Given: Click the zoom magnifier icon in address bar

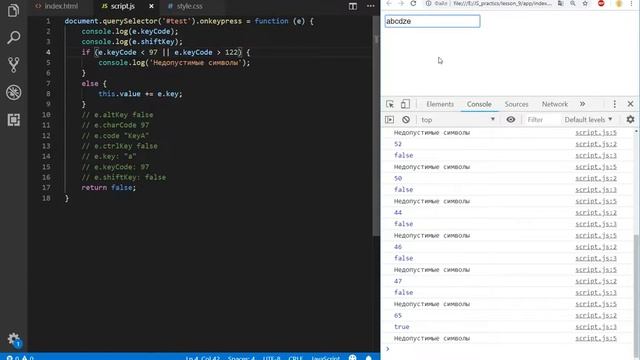Looking at the screenshot, I should pos(573,3).
